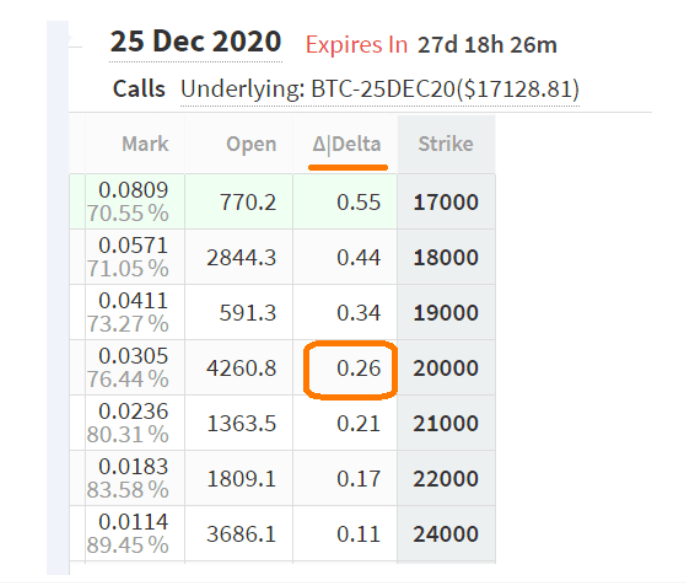Click the 0.0809 mark price cell

[x=135, y=202]
